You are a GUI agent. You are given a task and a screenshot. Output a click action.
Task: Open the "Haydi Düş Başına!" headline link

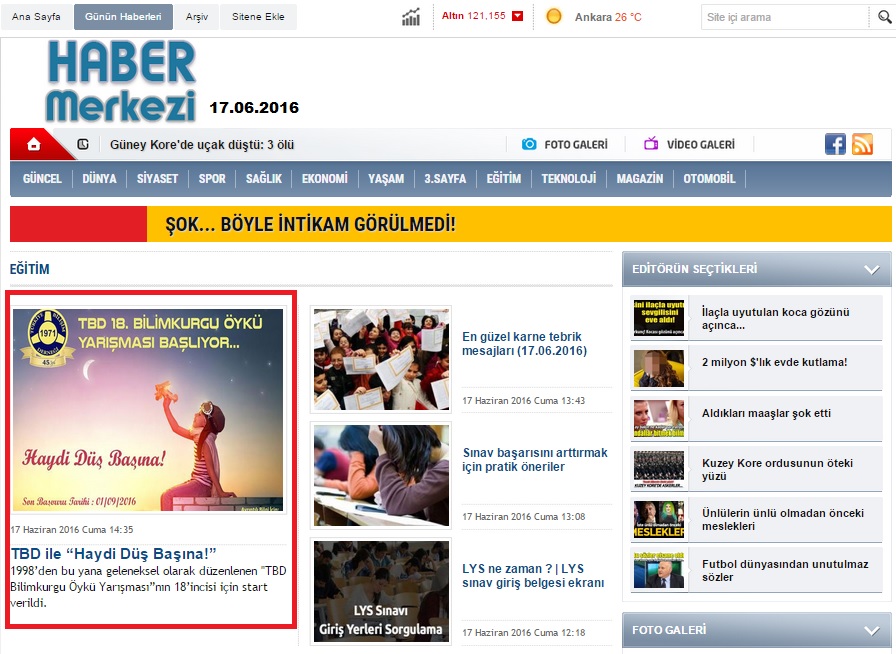114,553
